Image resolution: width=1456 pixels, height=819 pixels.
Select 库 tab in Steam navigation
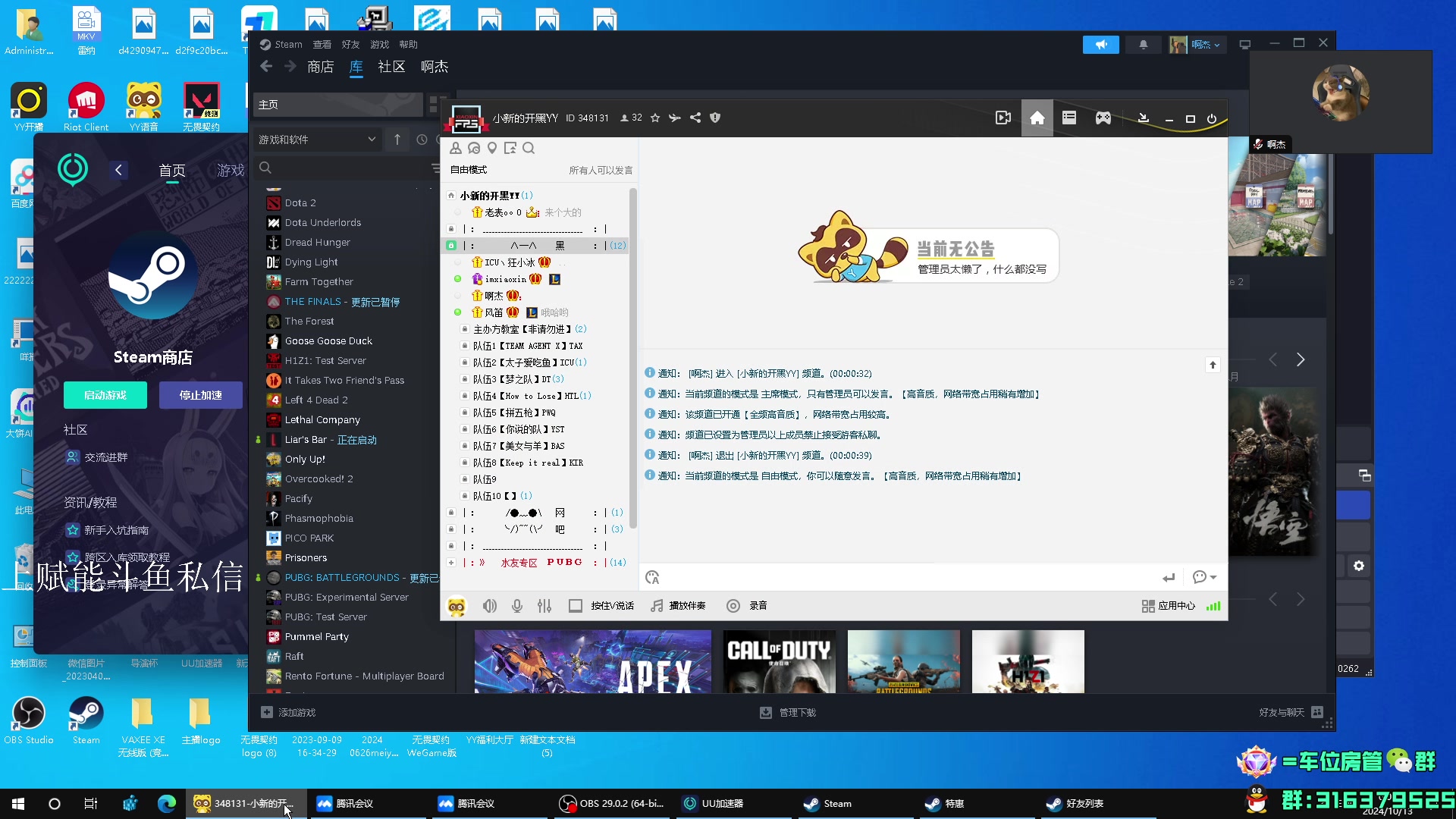356,66
